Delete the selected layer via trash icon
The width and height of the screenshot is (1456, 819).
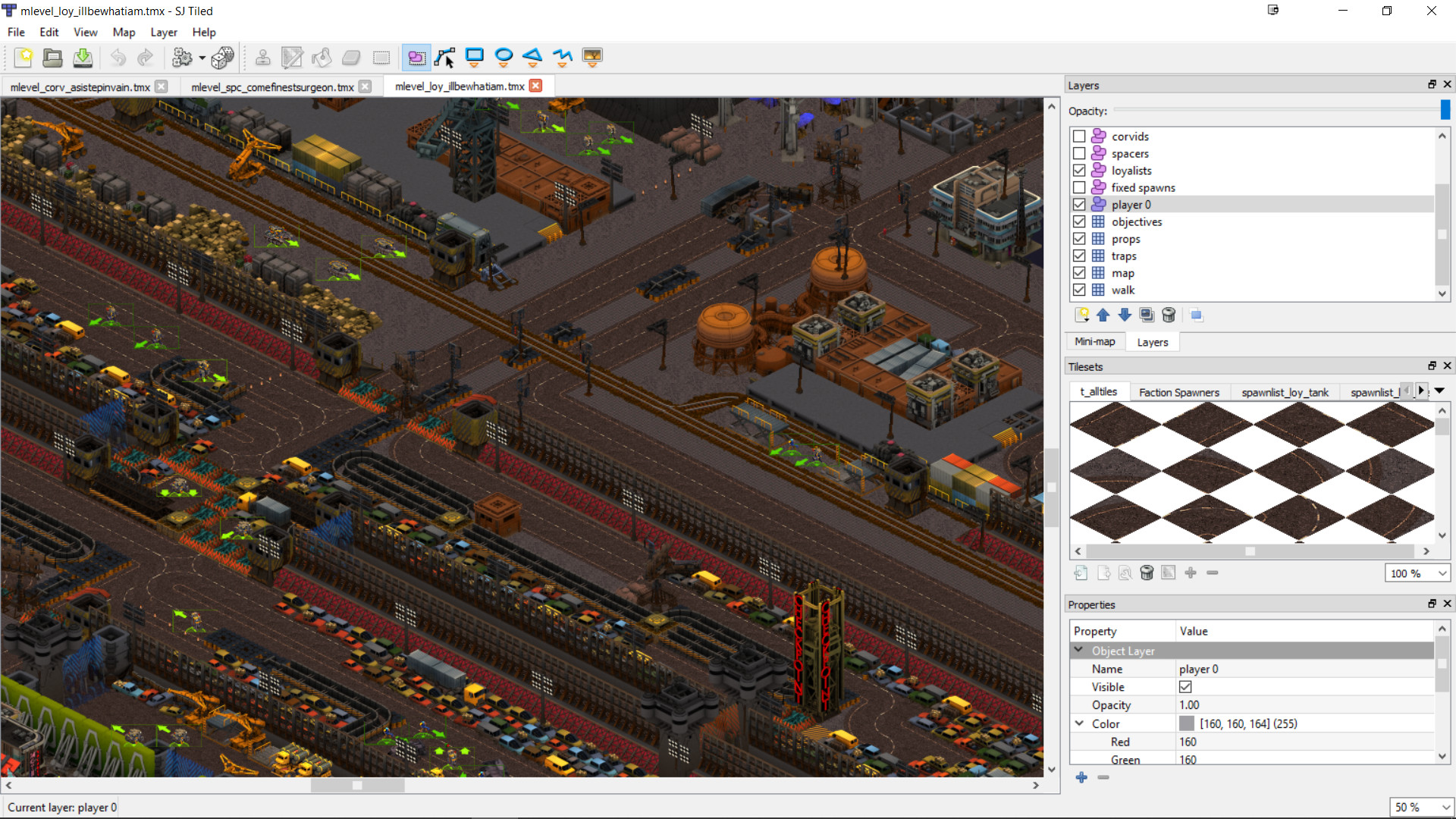1169,315
